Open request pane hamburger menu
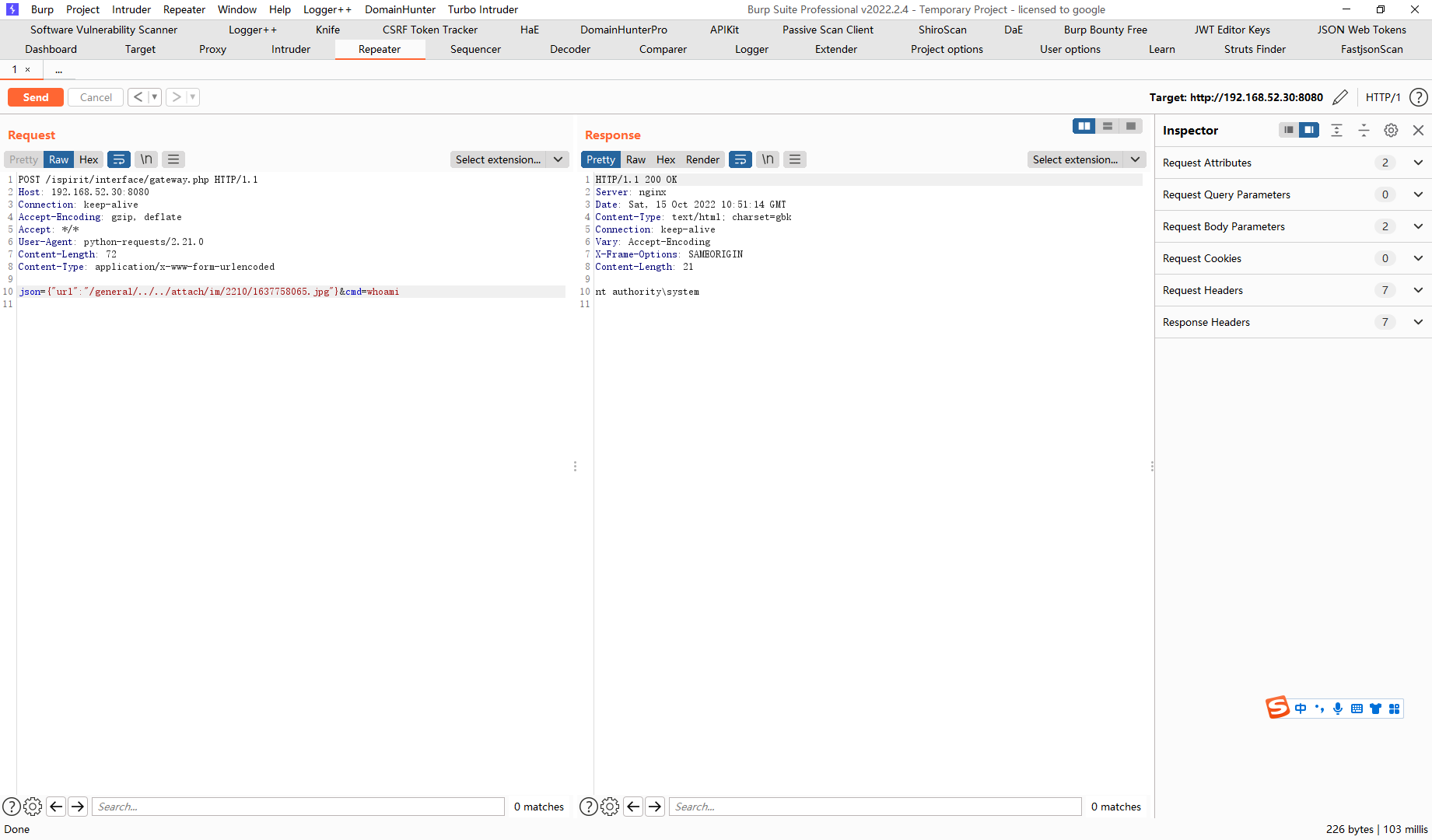 click(173, 159)
